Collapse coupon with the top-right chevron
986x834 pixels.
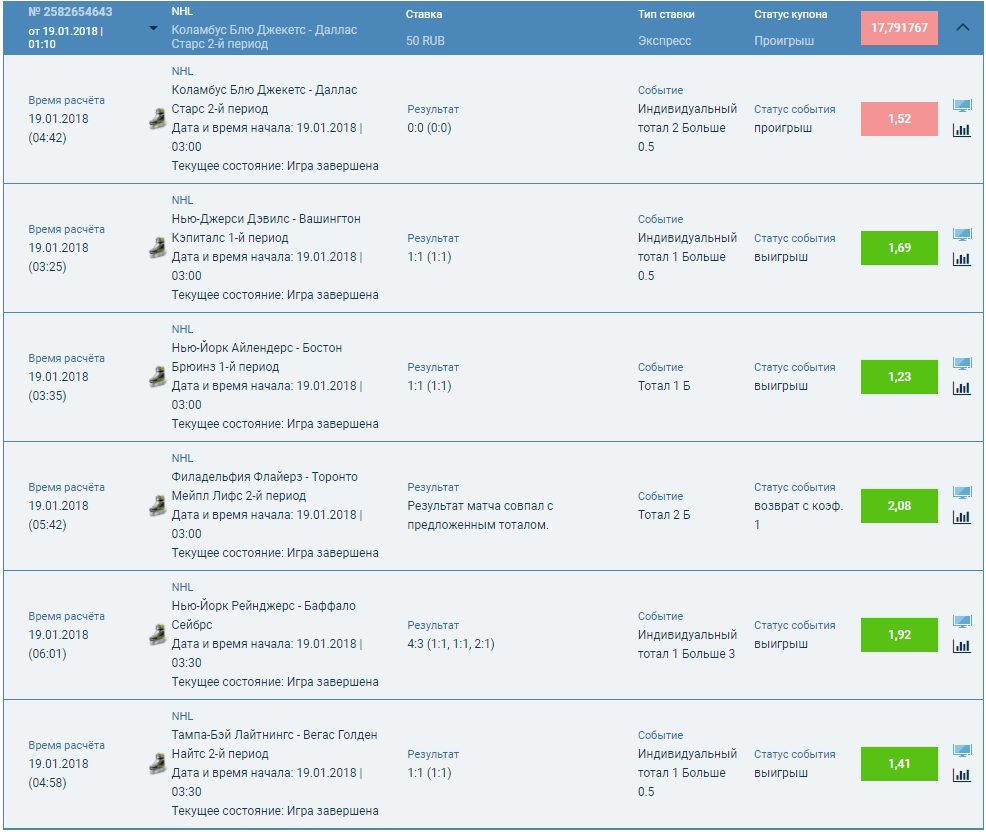point(963,28)
